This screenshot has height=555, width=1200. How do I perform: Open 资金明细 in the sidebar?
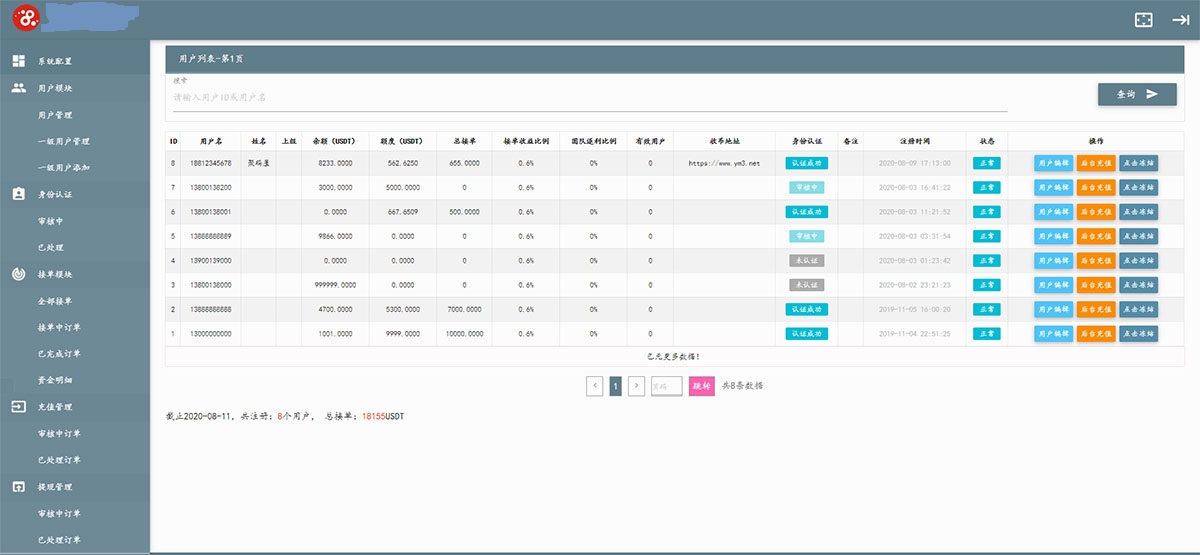55,380
